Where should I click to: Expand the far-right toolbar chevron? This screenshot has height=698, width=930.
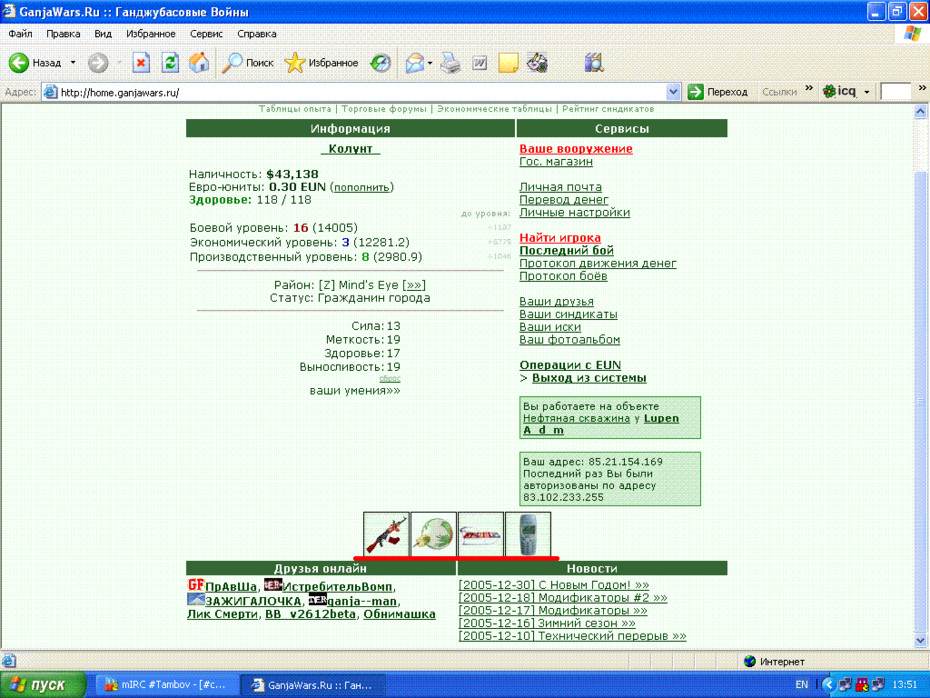922,88
